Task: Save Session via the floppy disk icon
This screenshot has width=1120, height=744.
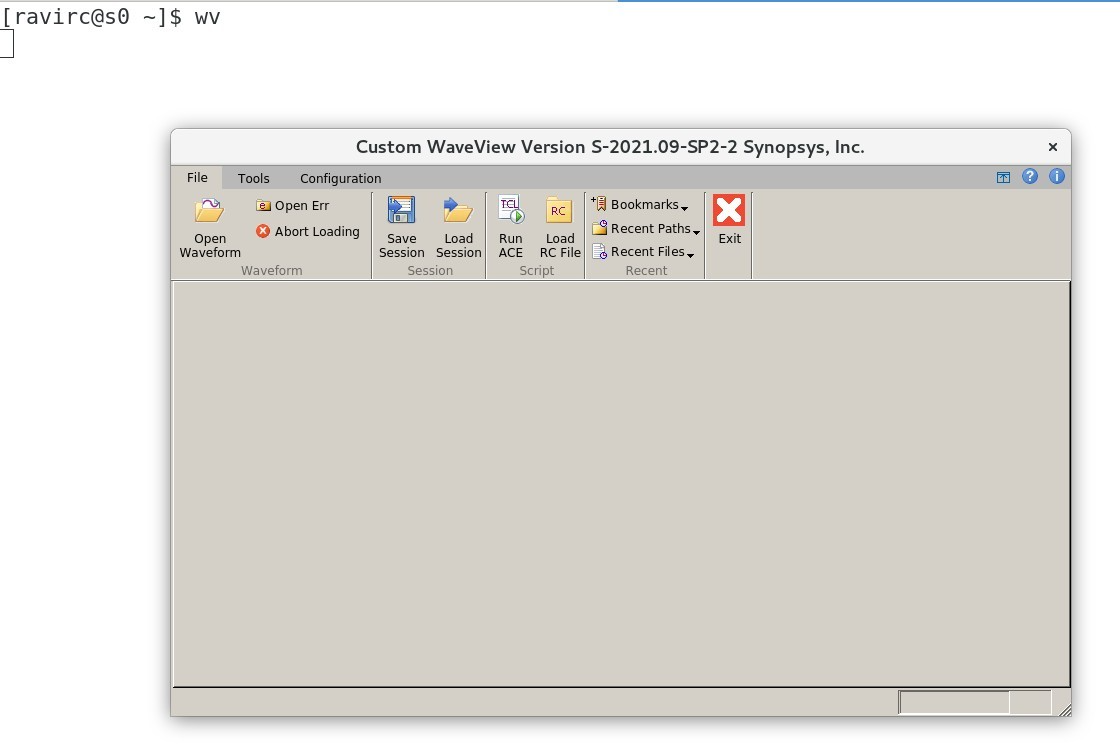Action: (x=401, y=211)
